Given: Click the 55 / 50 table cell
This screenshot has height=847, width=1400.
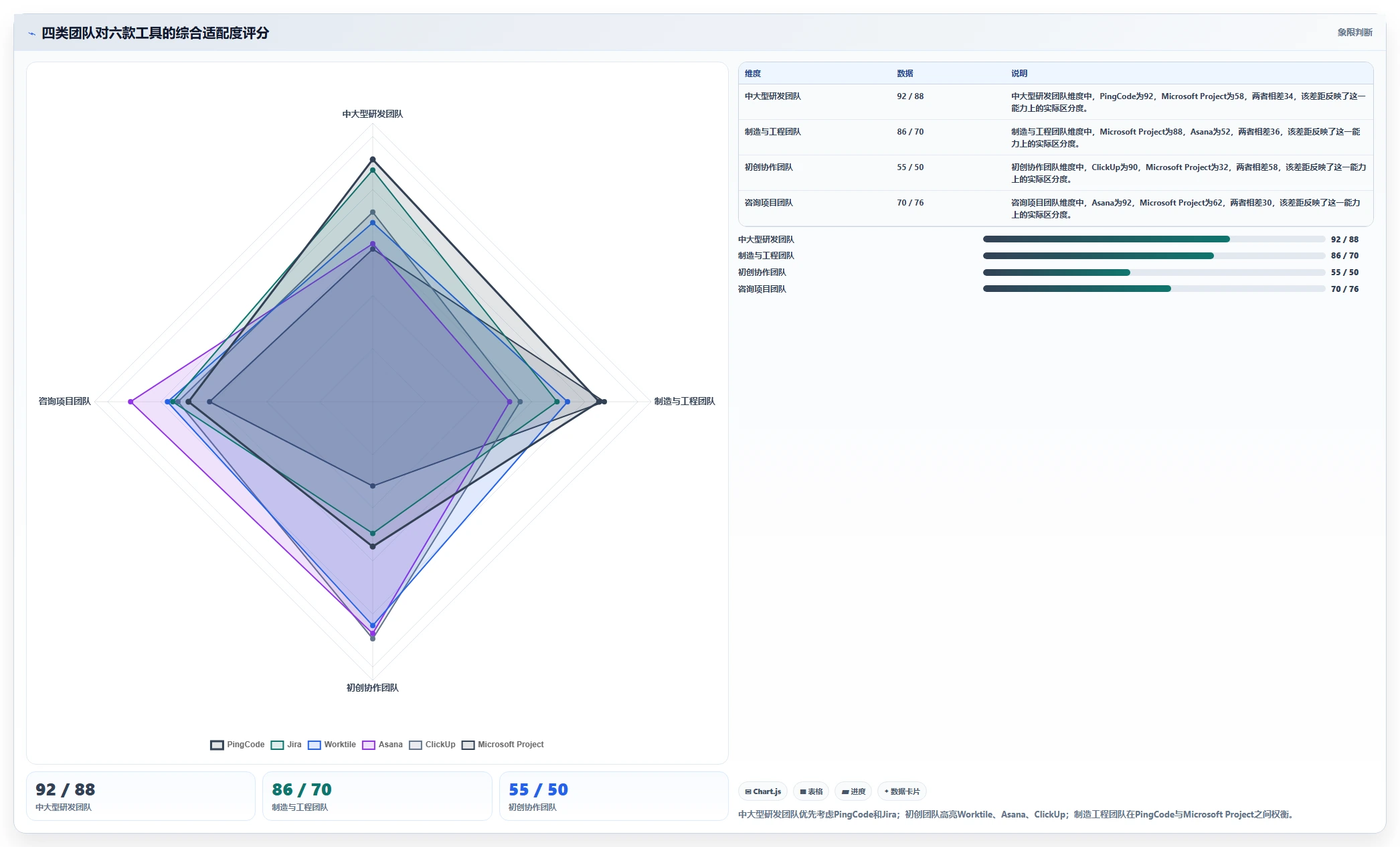Looking at the screenshot, I should (x=910, y=167).
